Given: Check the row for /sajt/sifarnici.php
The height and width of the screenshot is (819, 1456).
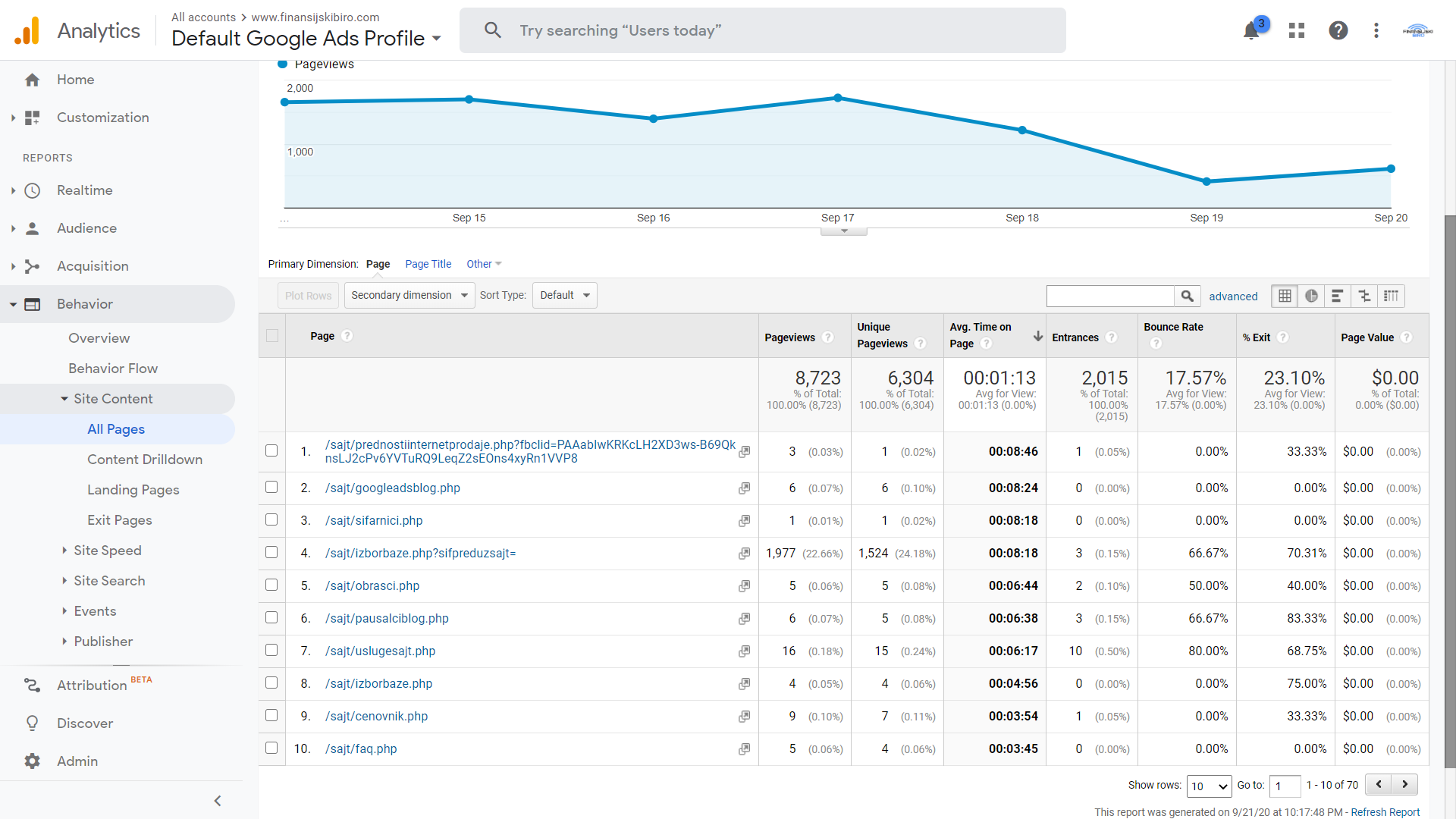Looking at the screenshot, I should coord(271,520).
